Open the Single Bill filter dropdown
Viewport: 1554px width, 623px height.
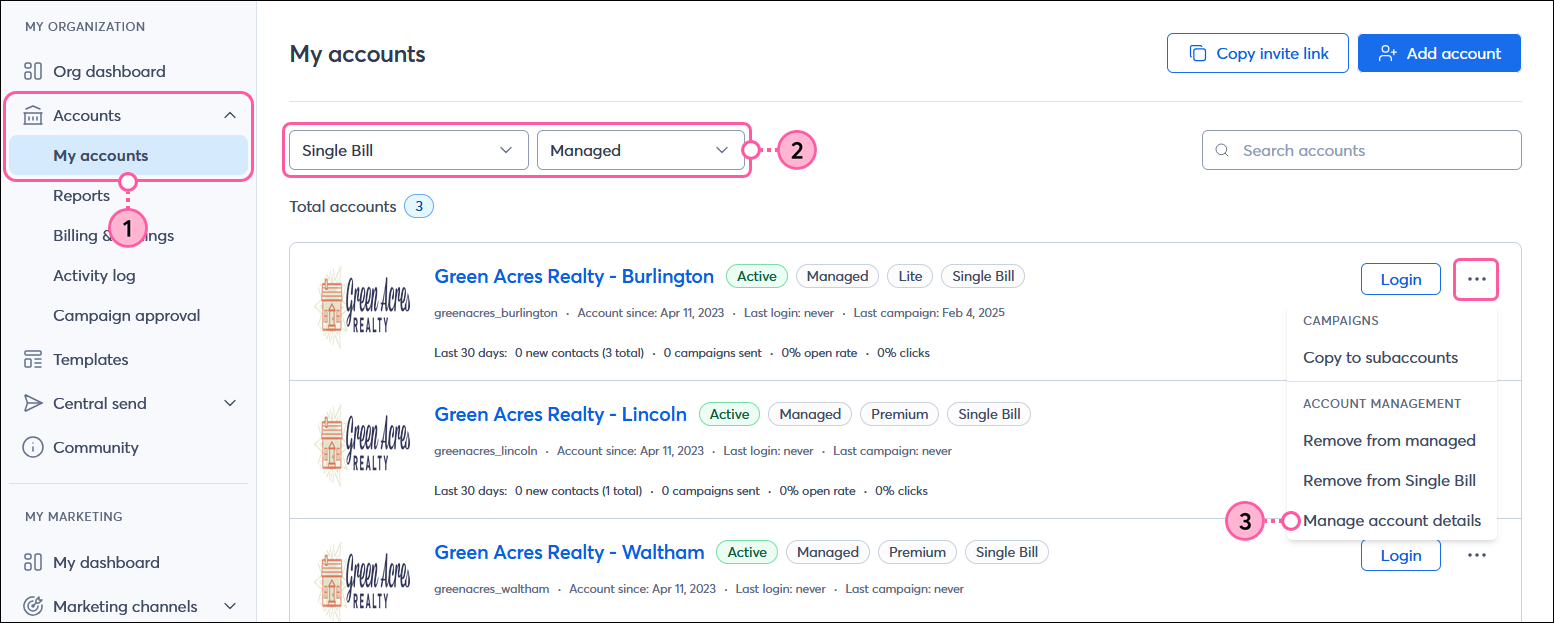(406, 149)
